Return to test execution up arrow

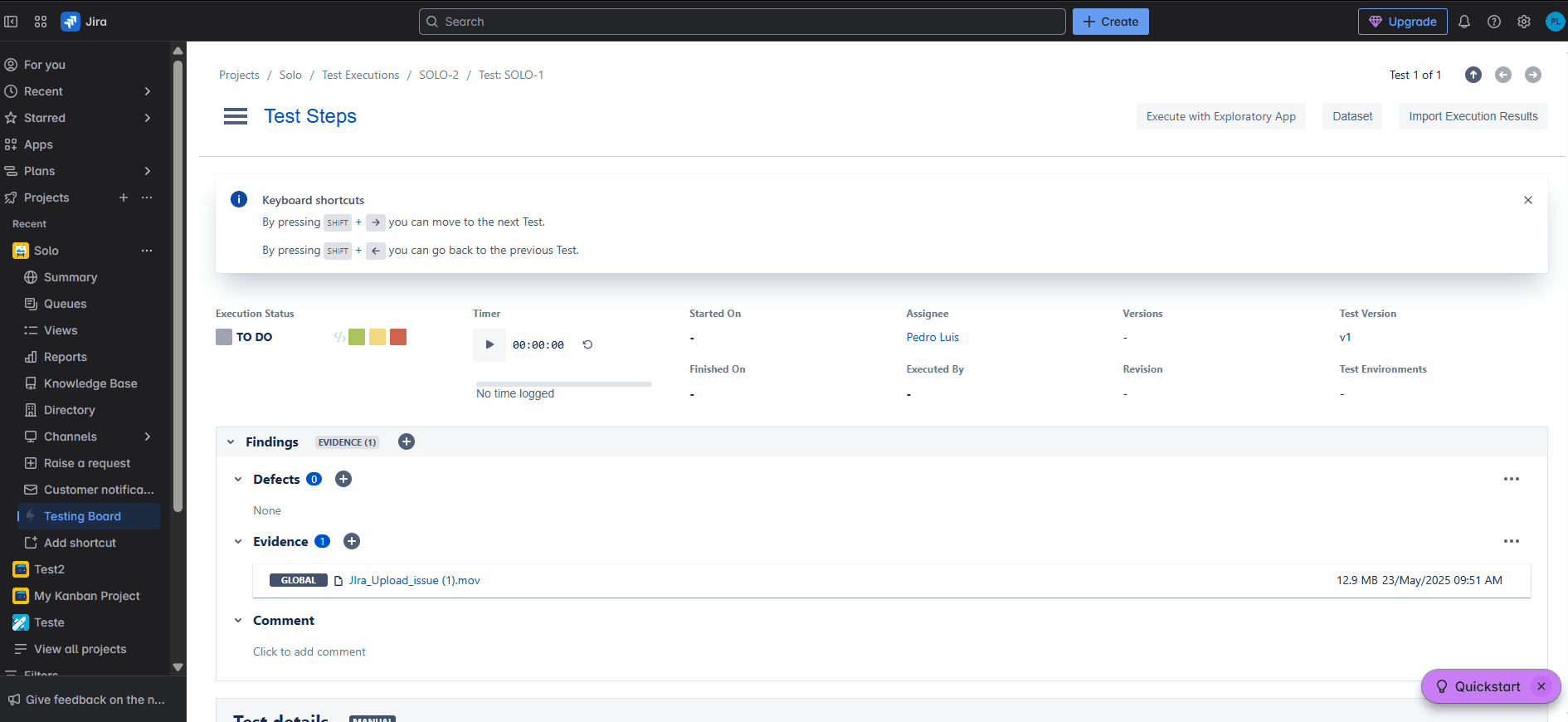coord(1473,75)
